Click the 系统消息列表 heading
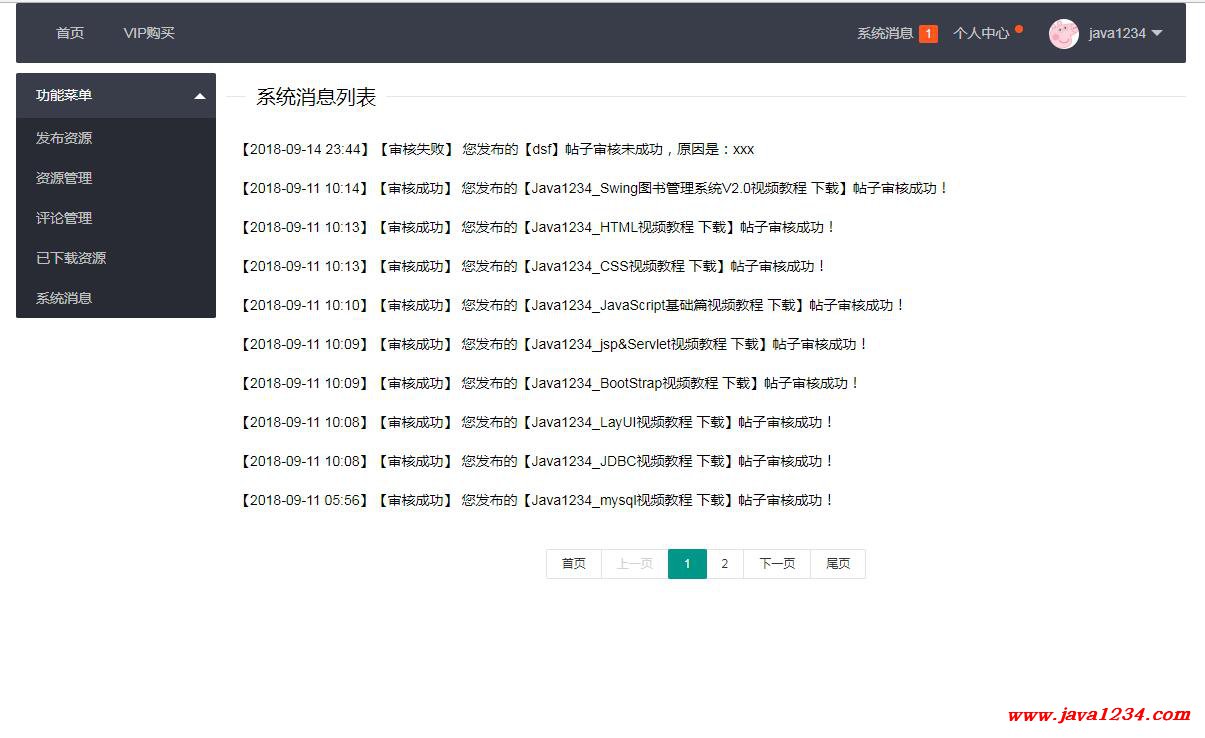Screen dimensions: 1205x738 point(316,97)
